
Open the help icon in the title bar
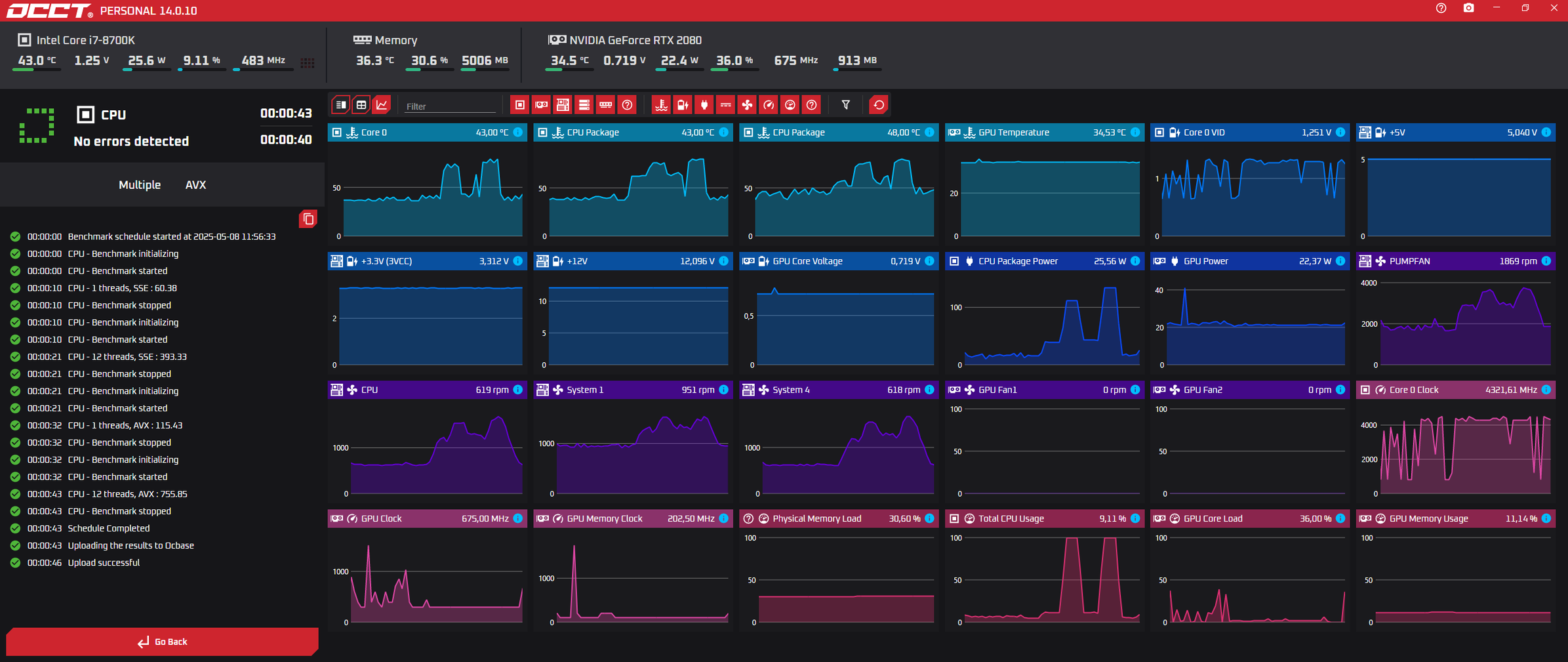(1441, 9)
